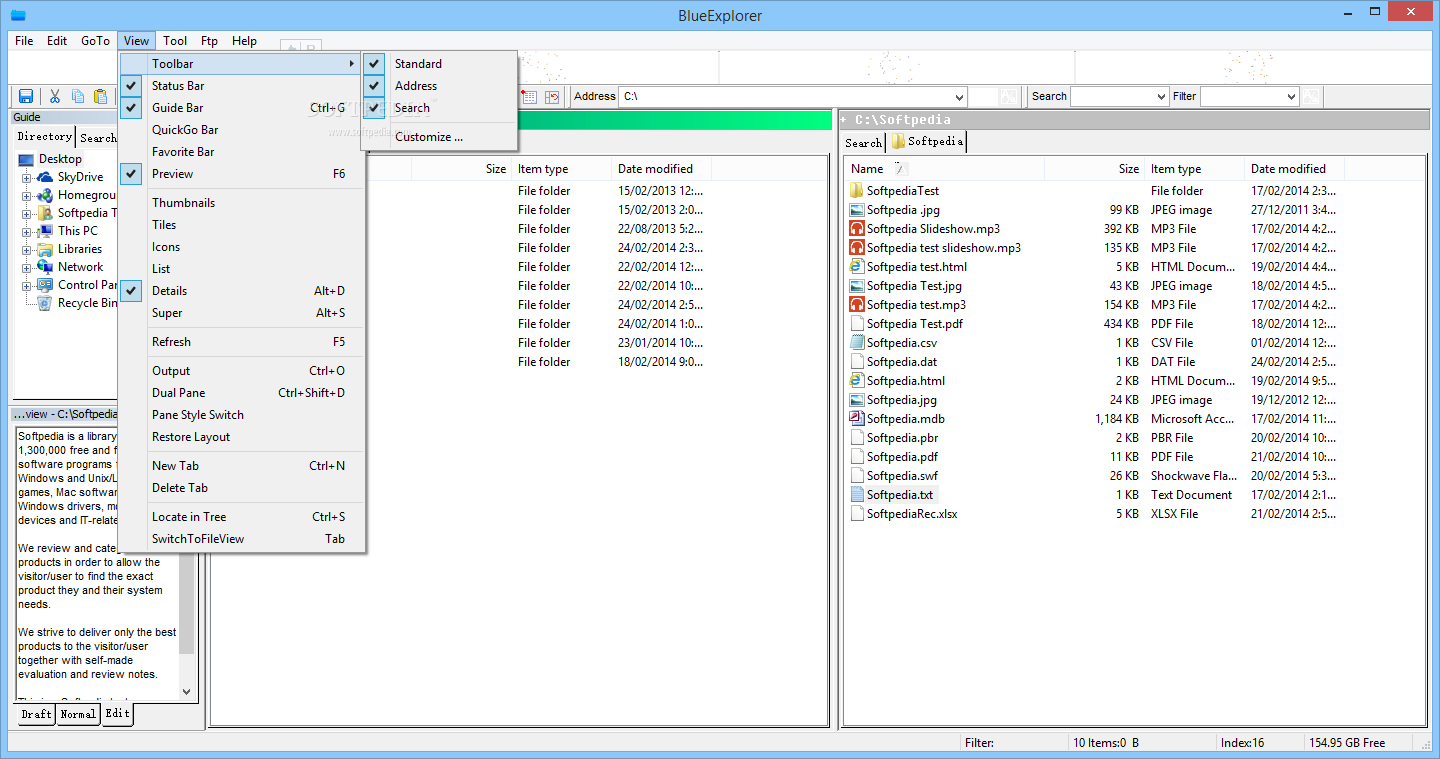
Task: Click inside the Address input field
Action: 785,97
